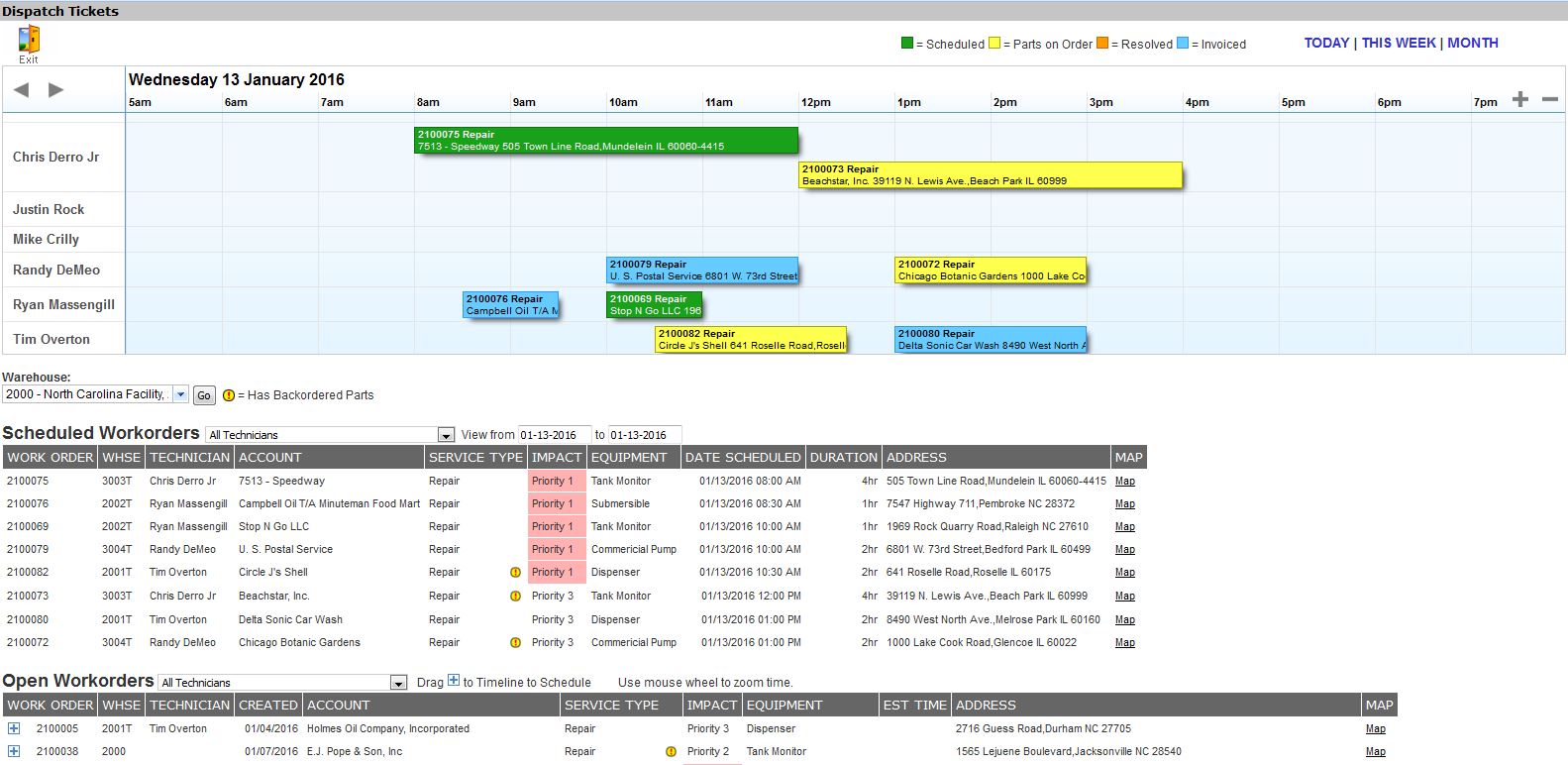Click the green Scheduled legend swatch
The width and height of the screenshot is (1568, 765).
(907, 44)
